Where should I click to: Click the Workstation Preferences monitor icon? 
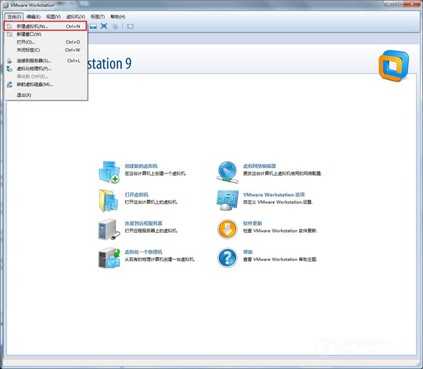click(227, 200)
